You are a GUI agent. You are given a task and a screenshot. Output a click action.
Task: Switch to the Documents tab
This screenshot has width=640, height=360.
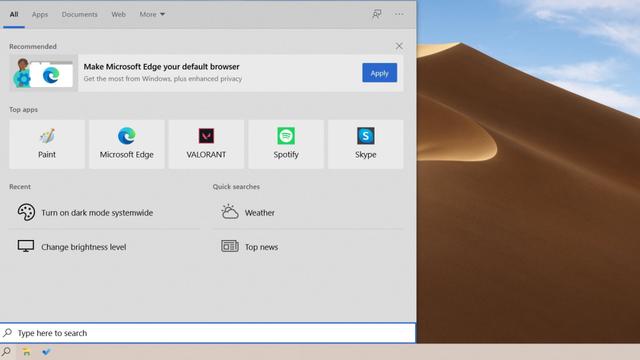80,14
